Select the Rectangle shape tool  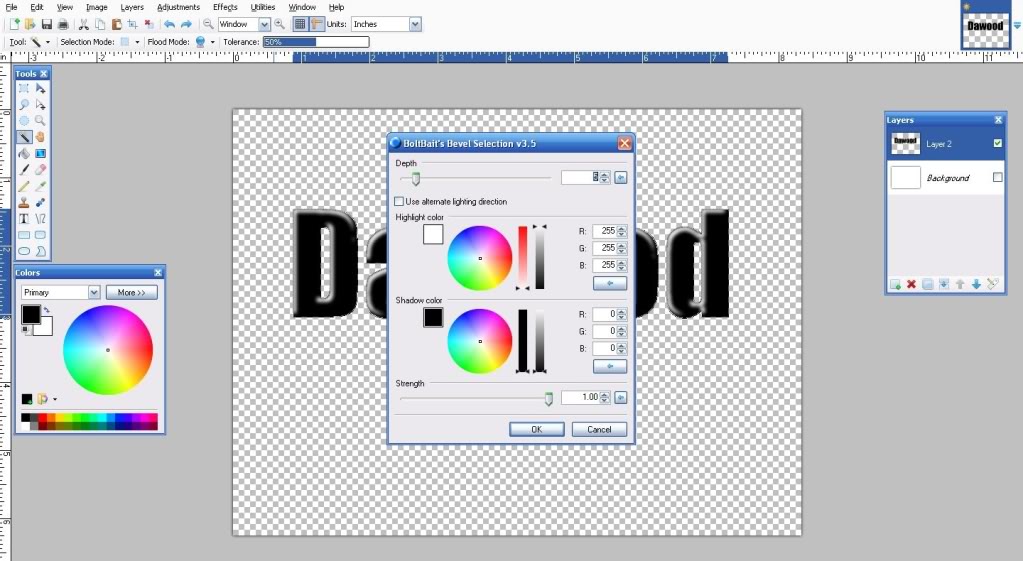point(24,235)
